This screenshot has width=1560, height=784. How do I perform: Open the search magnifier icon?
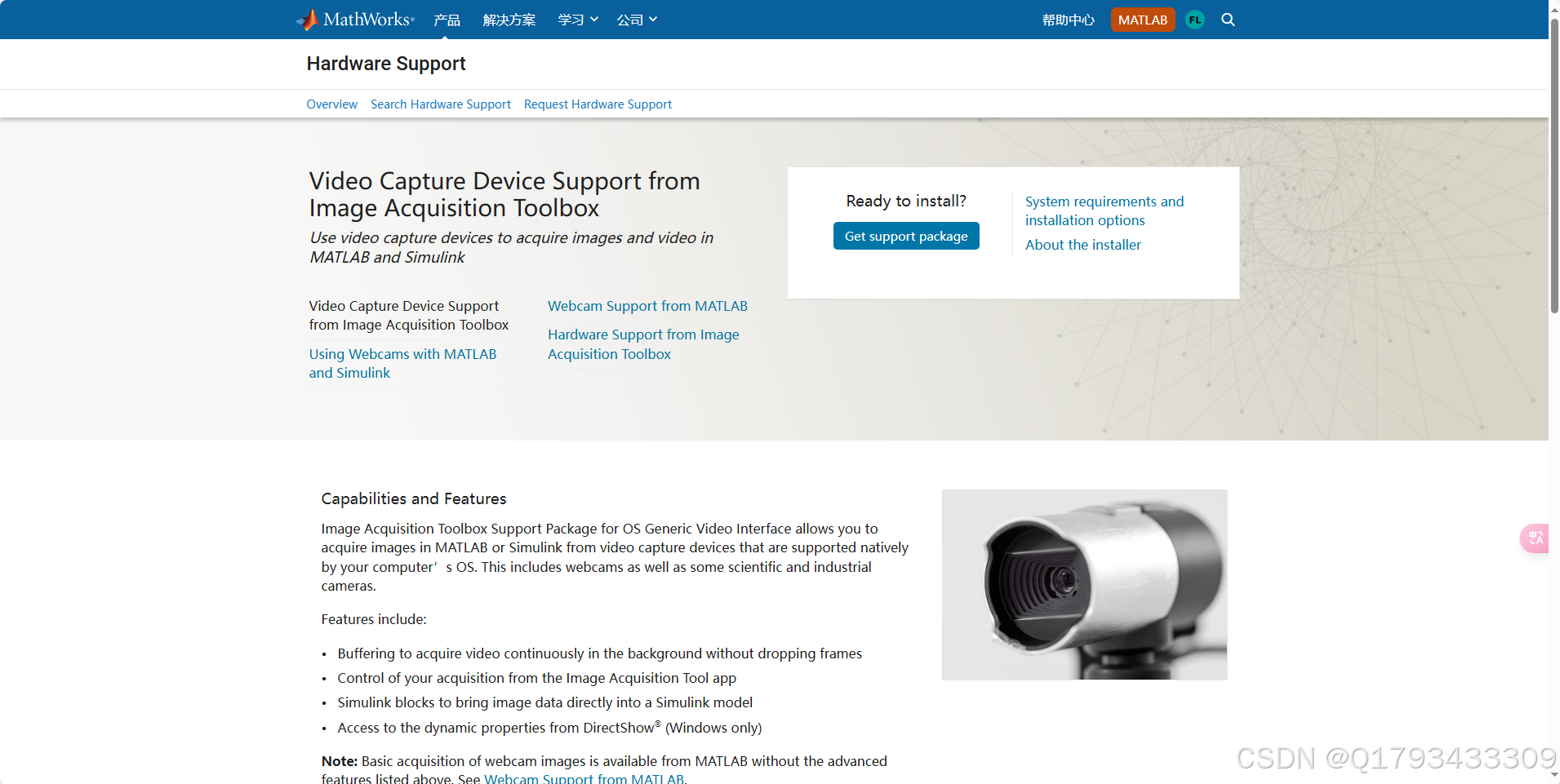click(x=1228, y=20)
